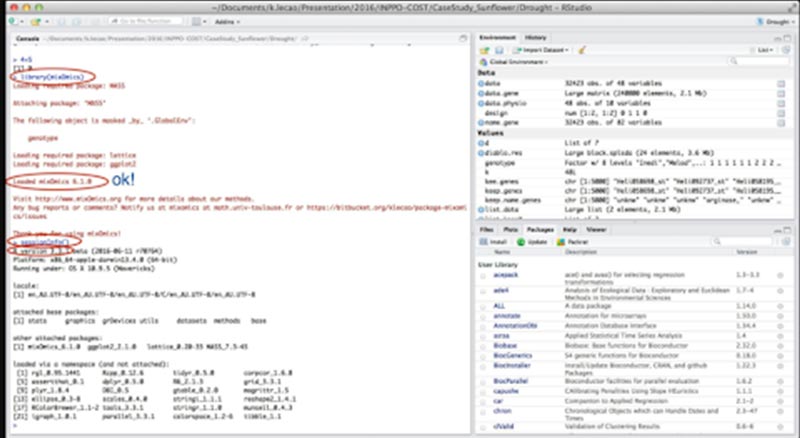Viewport: 800px width, 438px height.
Task: Expand the 'data' object in Environment
Action: click(x=481, y=83)
